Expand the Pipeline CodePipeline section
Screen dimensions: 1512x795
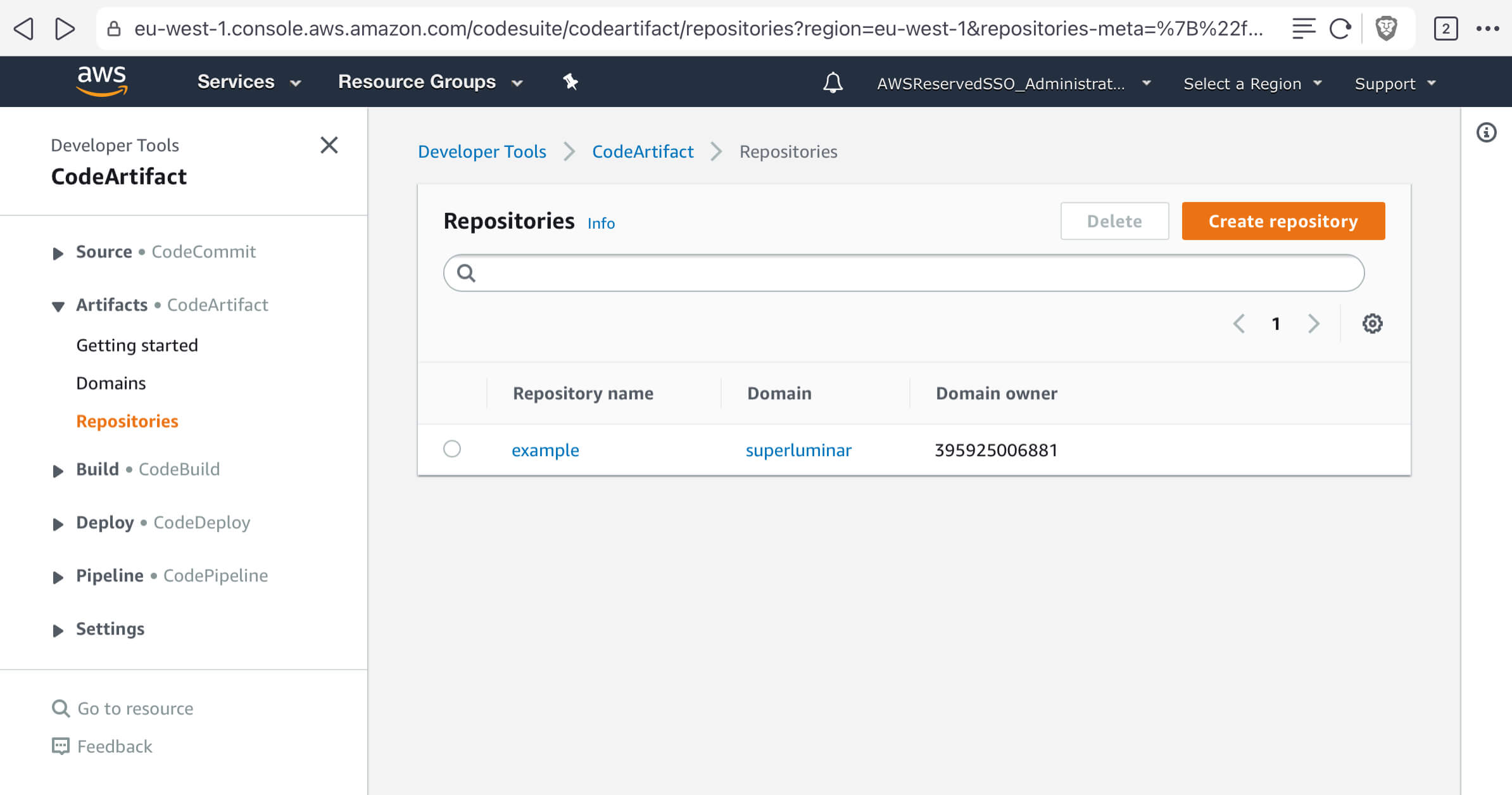(x=58, y=576)
